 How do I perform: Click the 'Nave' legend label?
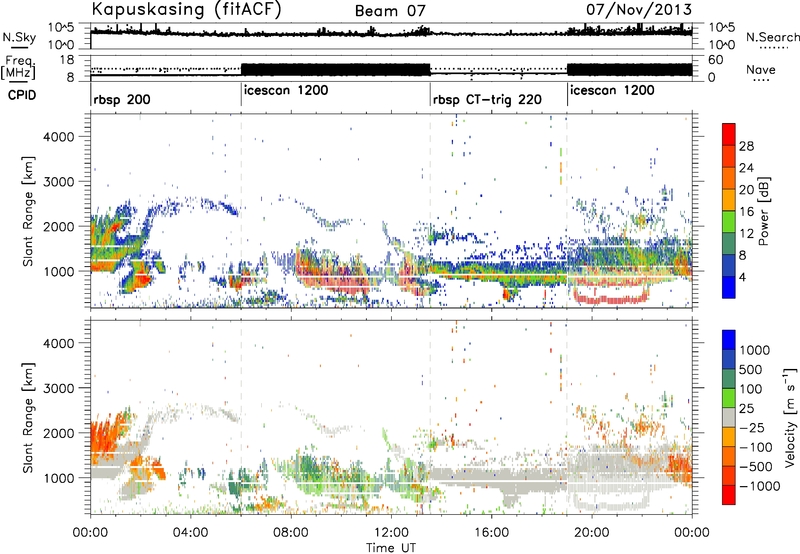point(761,69)
